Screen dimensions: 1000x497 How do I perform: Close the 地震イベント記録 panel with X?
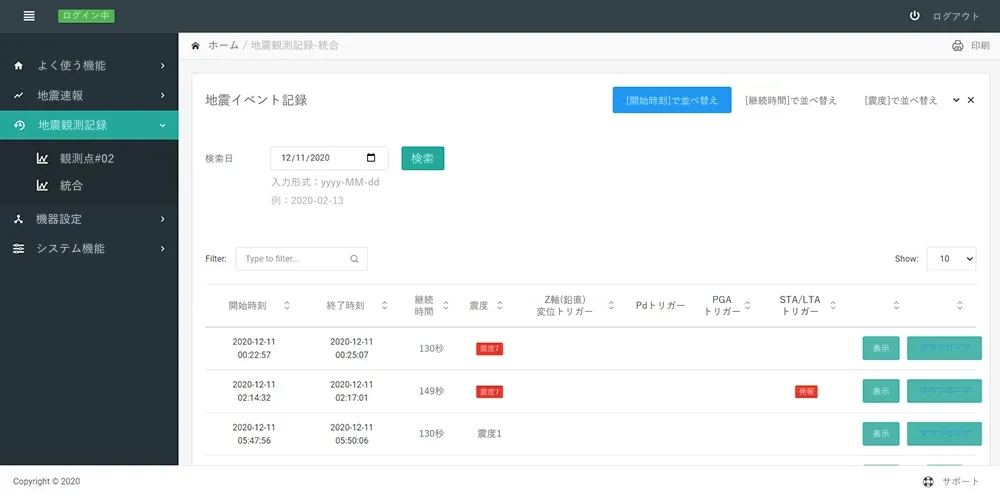971,100
